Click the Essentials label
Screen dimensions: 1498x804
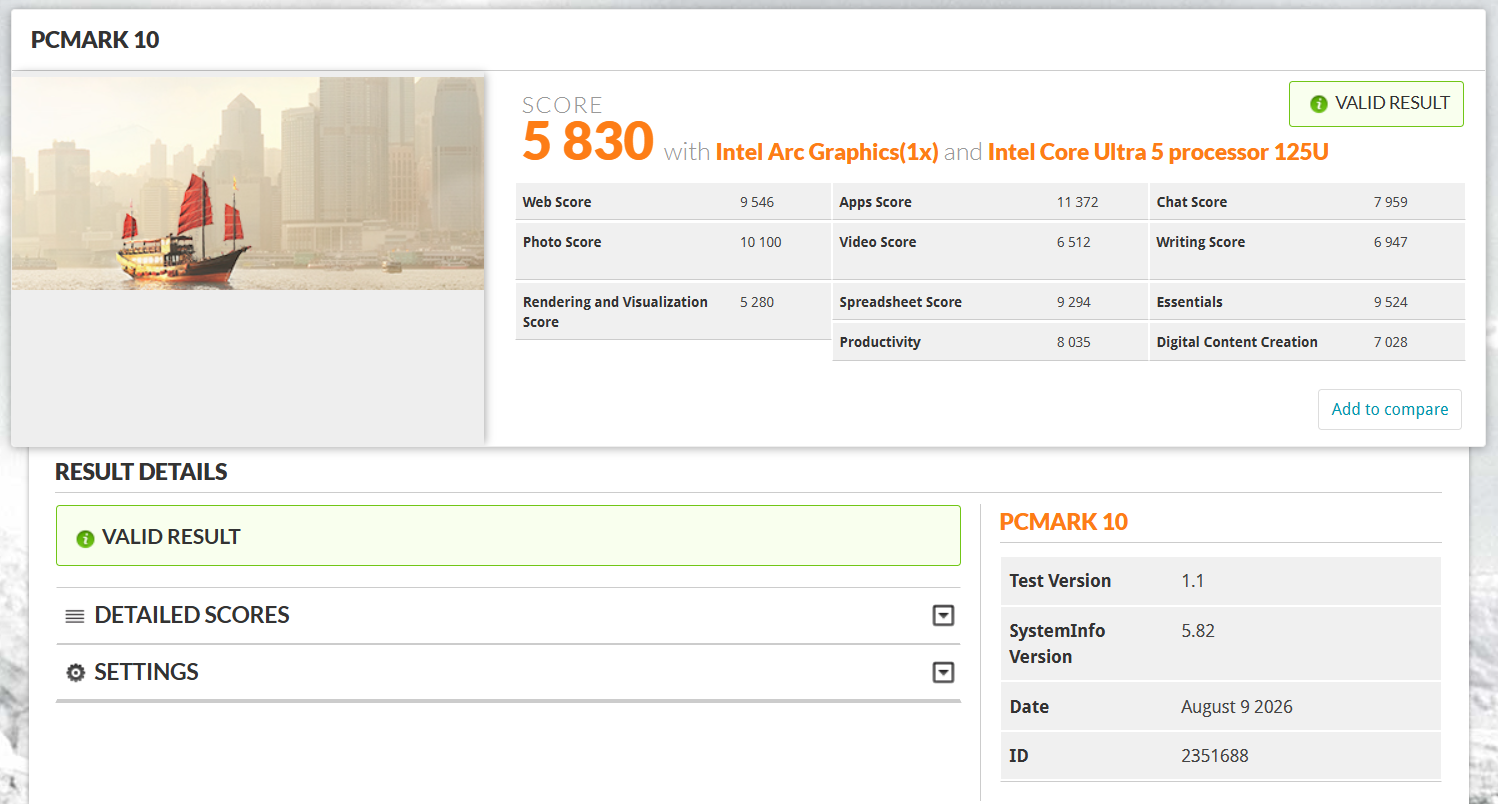click(x=1190, y=302)
